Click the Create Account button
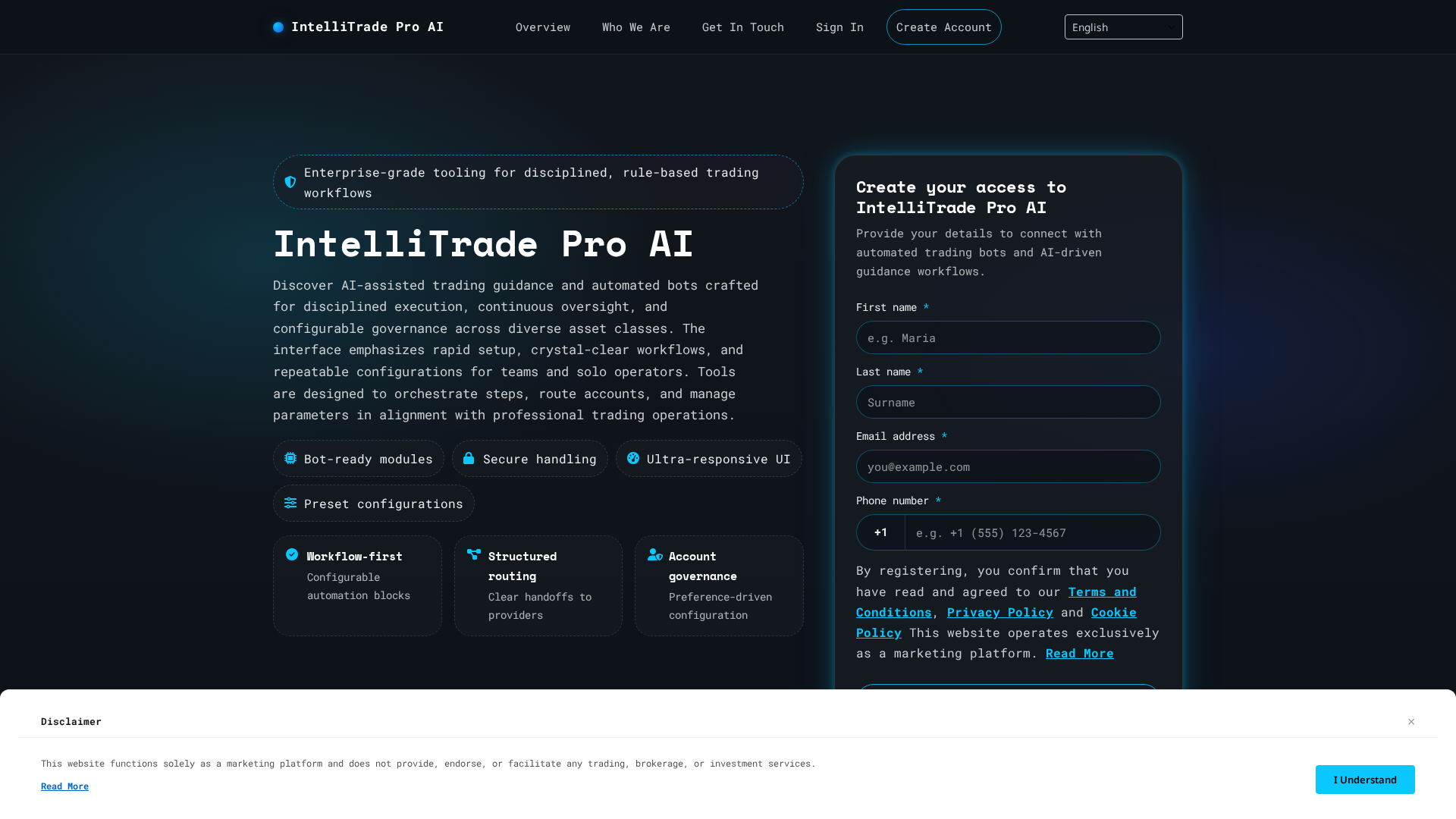This screenshot has height=819, width=1456. point(943,27)
